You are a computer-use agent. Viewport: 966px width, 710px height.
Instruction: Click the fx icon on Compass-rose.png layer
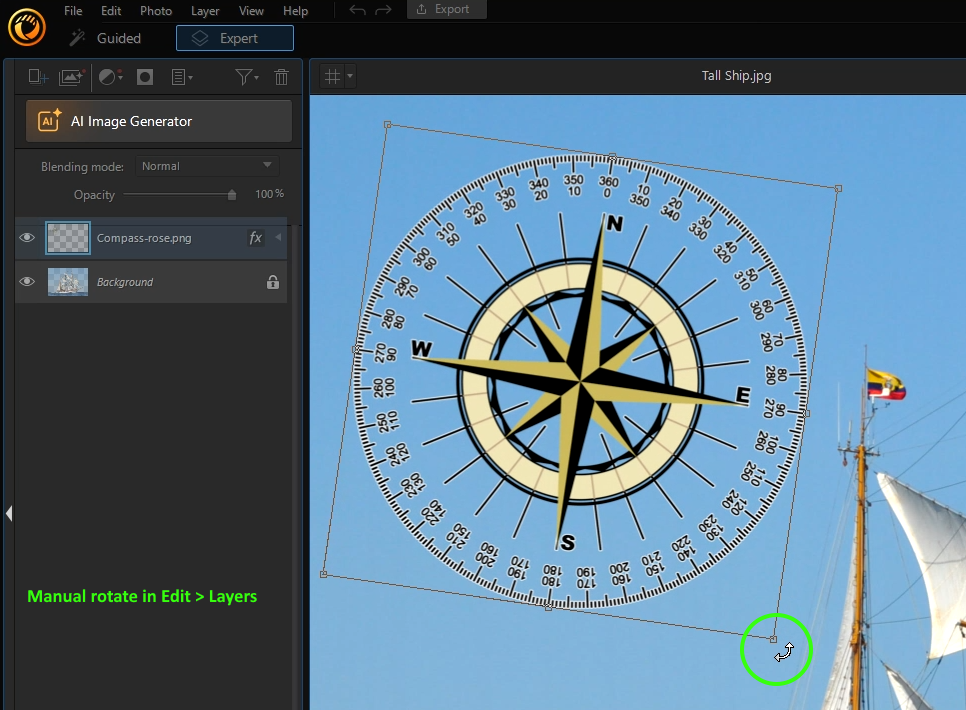point(255,238)
